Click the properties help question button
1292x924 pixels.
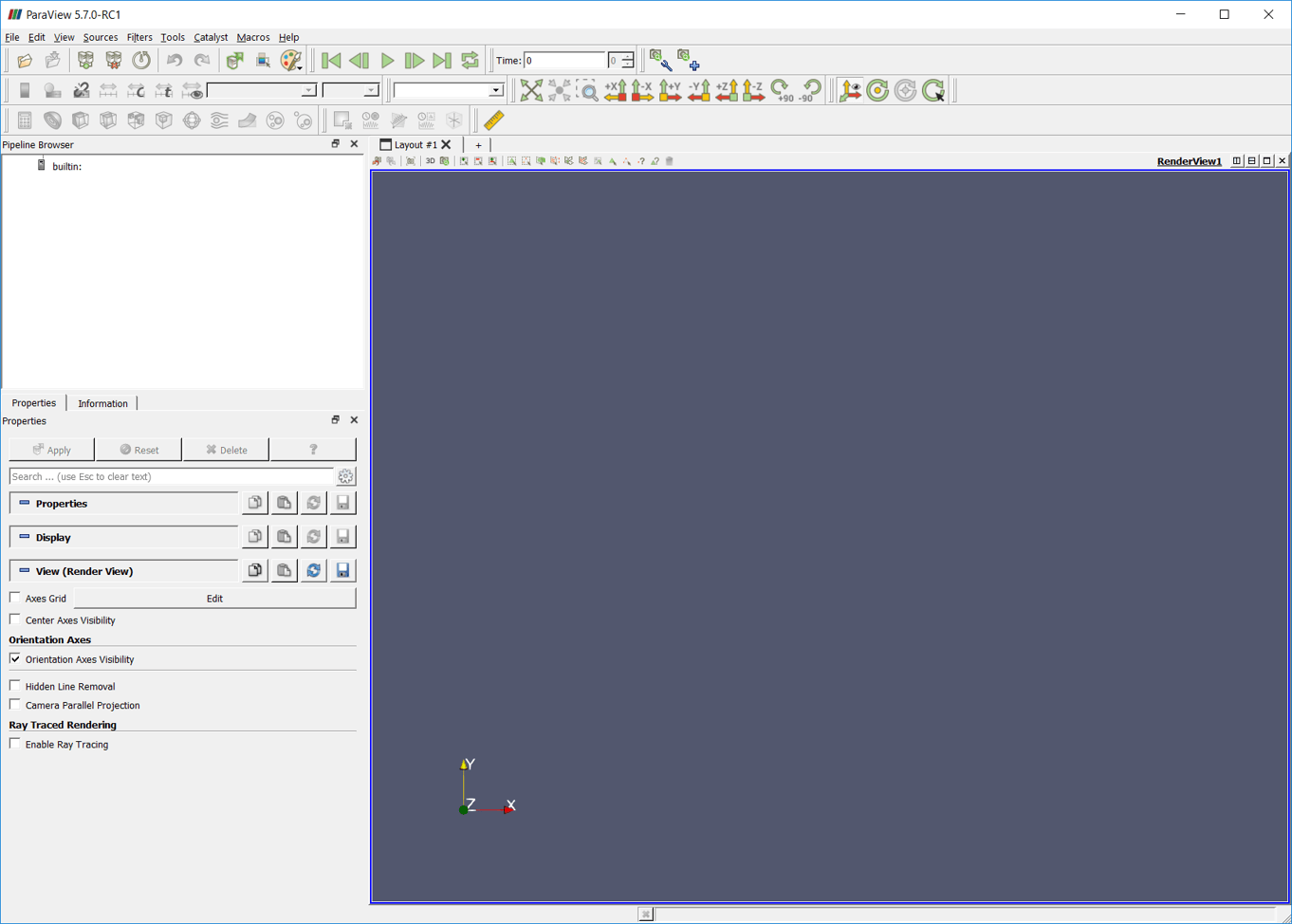313,450
